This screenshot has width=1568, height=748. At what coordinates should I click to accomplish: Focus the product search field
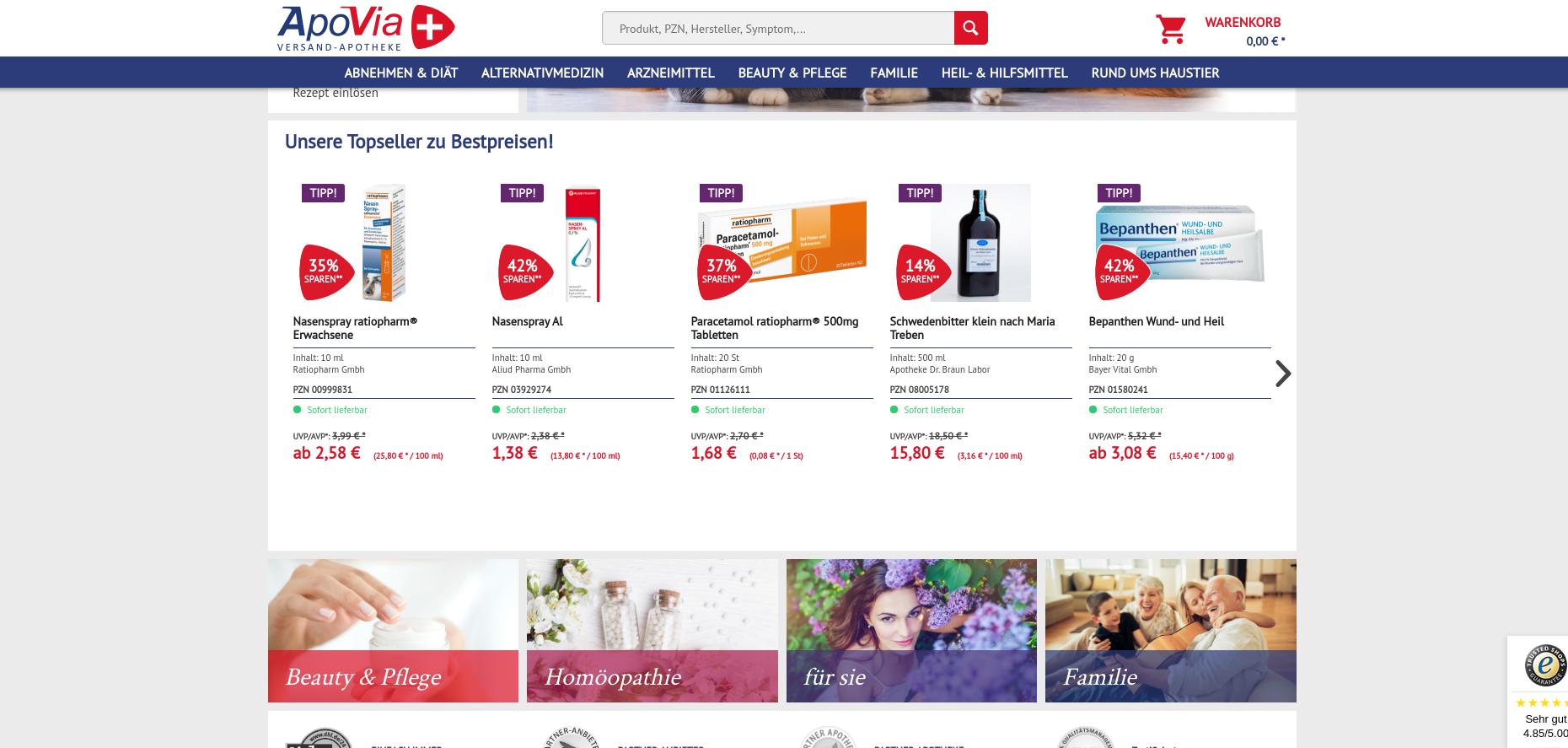click(778, 28)
